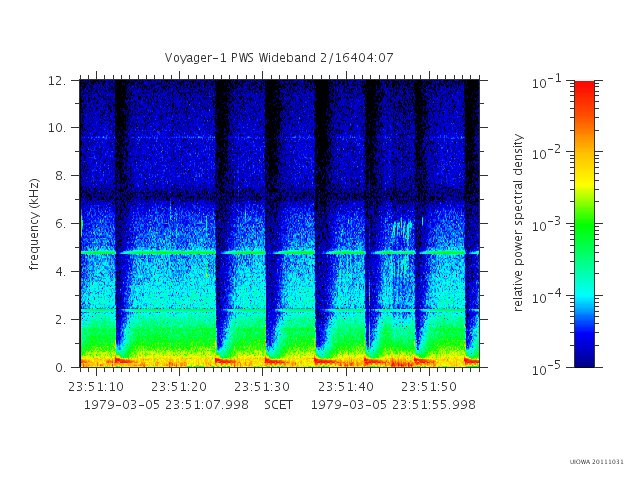Image resolution: width=640 pixels, height=480 pixels.
Task: Click the 'relative power spectral density' label
Action: pos(518,223)
